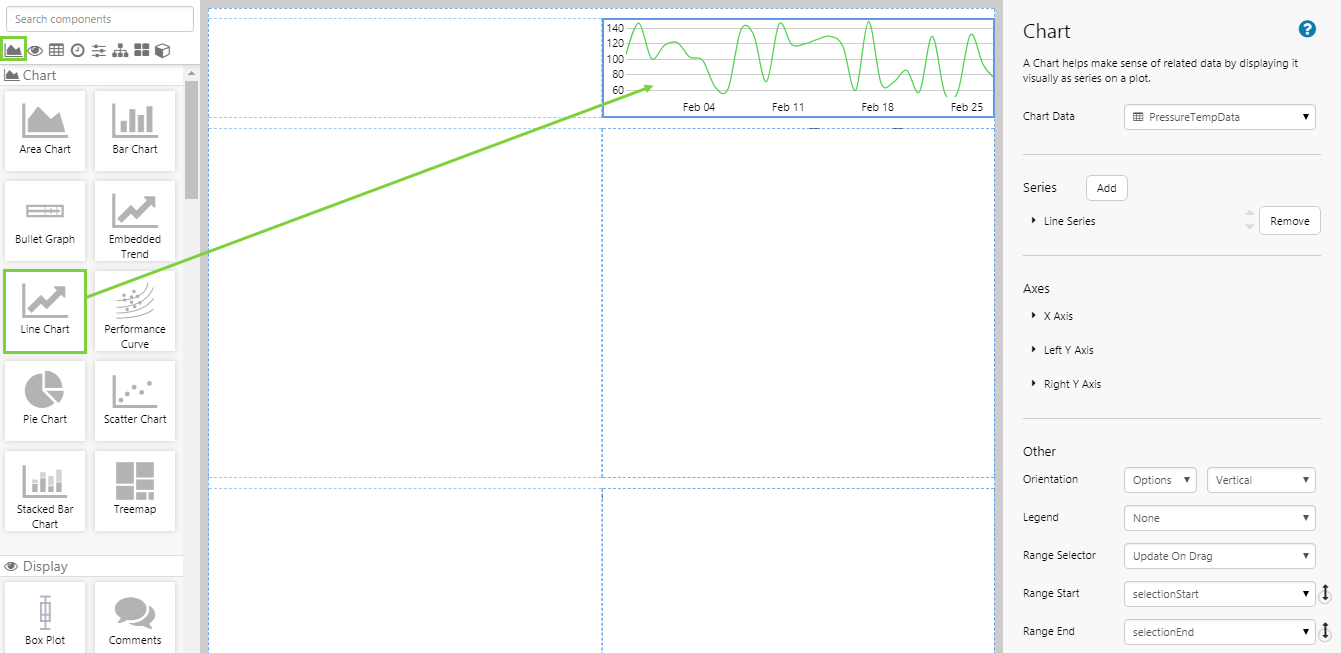
Task: Open the clock time components category
Action: (x=77, y=50)
